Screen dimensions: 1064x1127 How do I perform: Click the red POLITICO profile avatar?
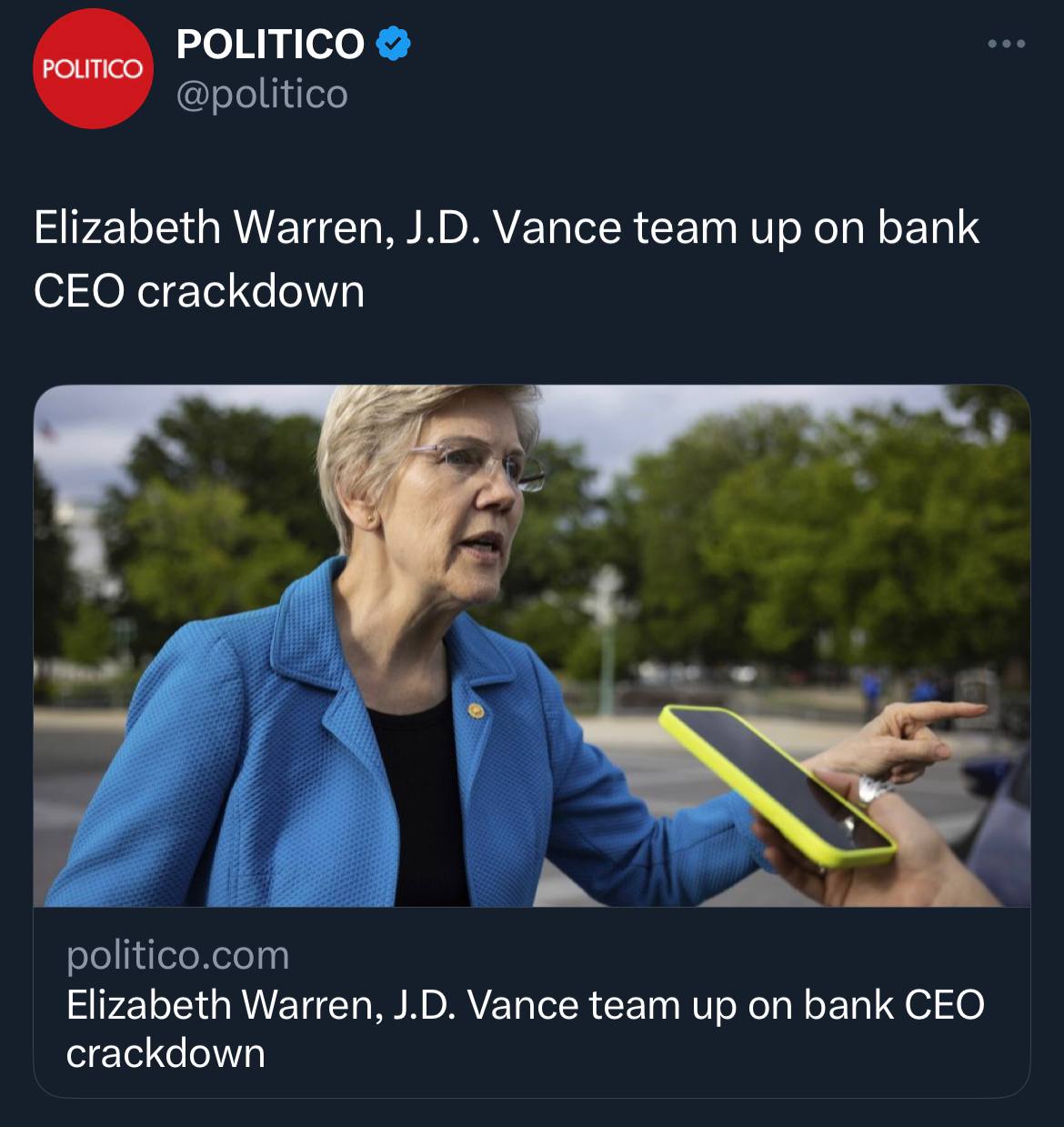pos(94,69)
